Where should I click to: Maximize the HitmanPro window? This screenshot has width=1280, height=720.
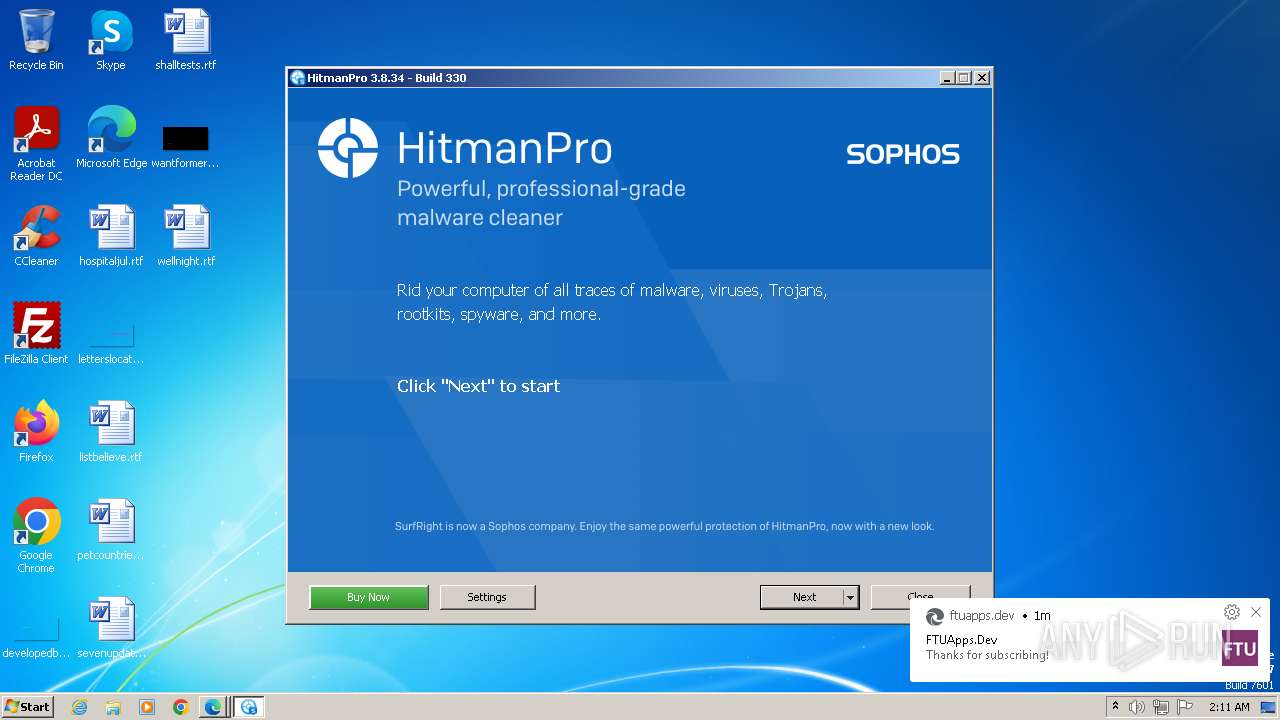point(964,78)
